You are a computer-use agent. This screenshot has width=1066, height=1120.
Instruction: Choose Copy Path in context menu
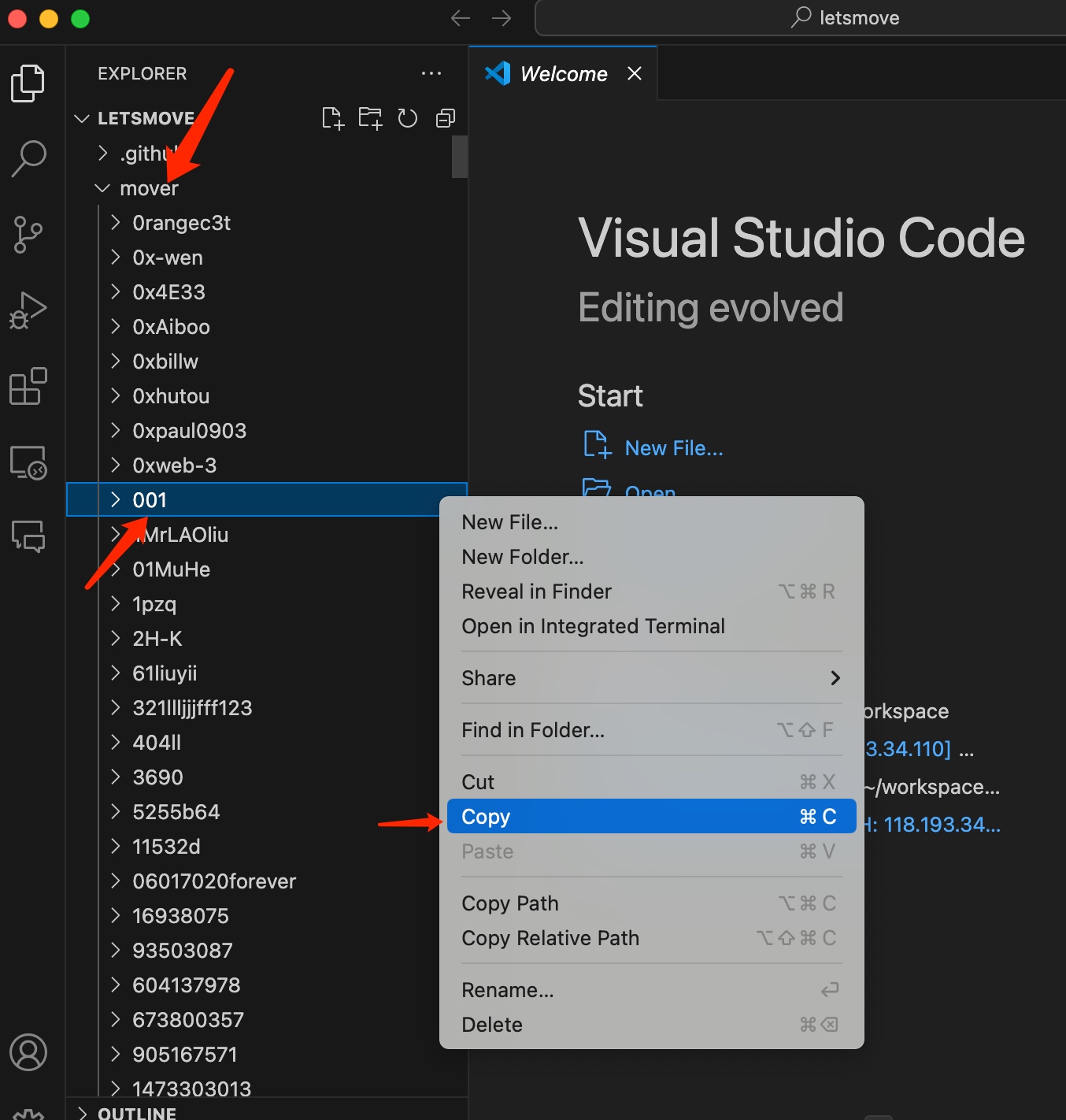[x=651, y=903]
